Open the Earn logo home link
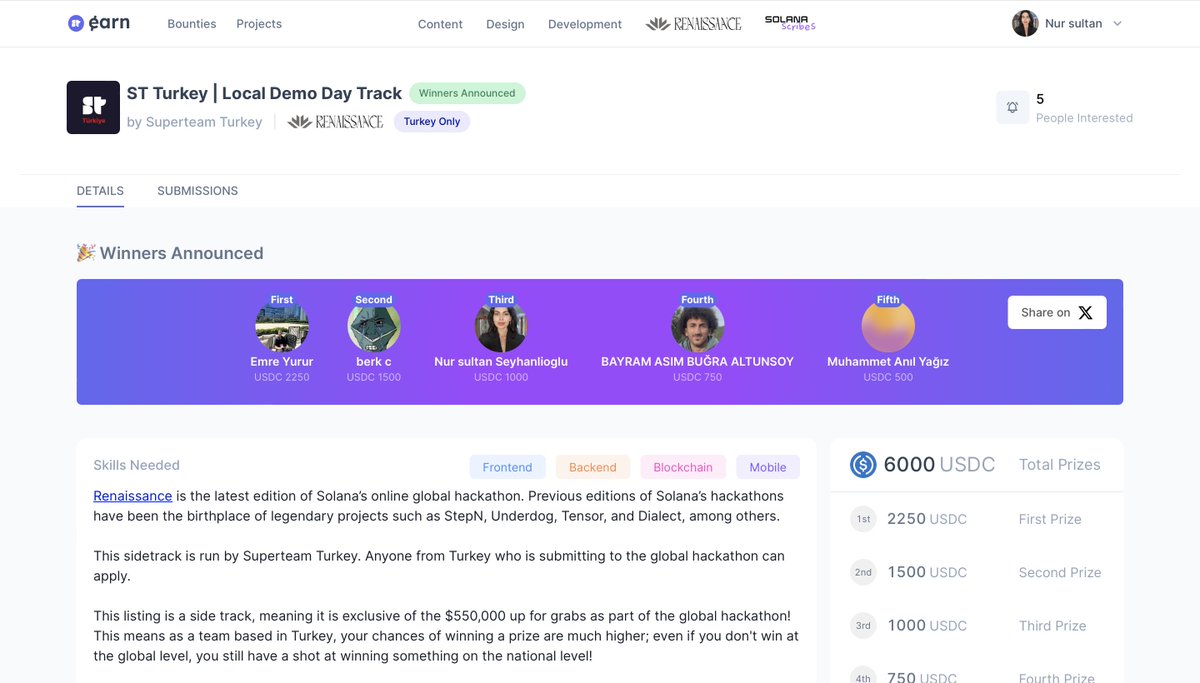This screenshot has height=683, width=1200. pyautogui.click(x=98, y=23)
